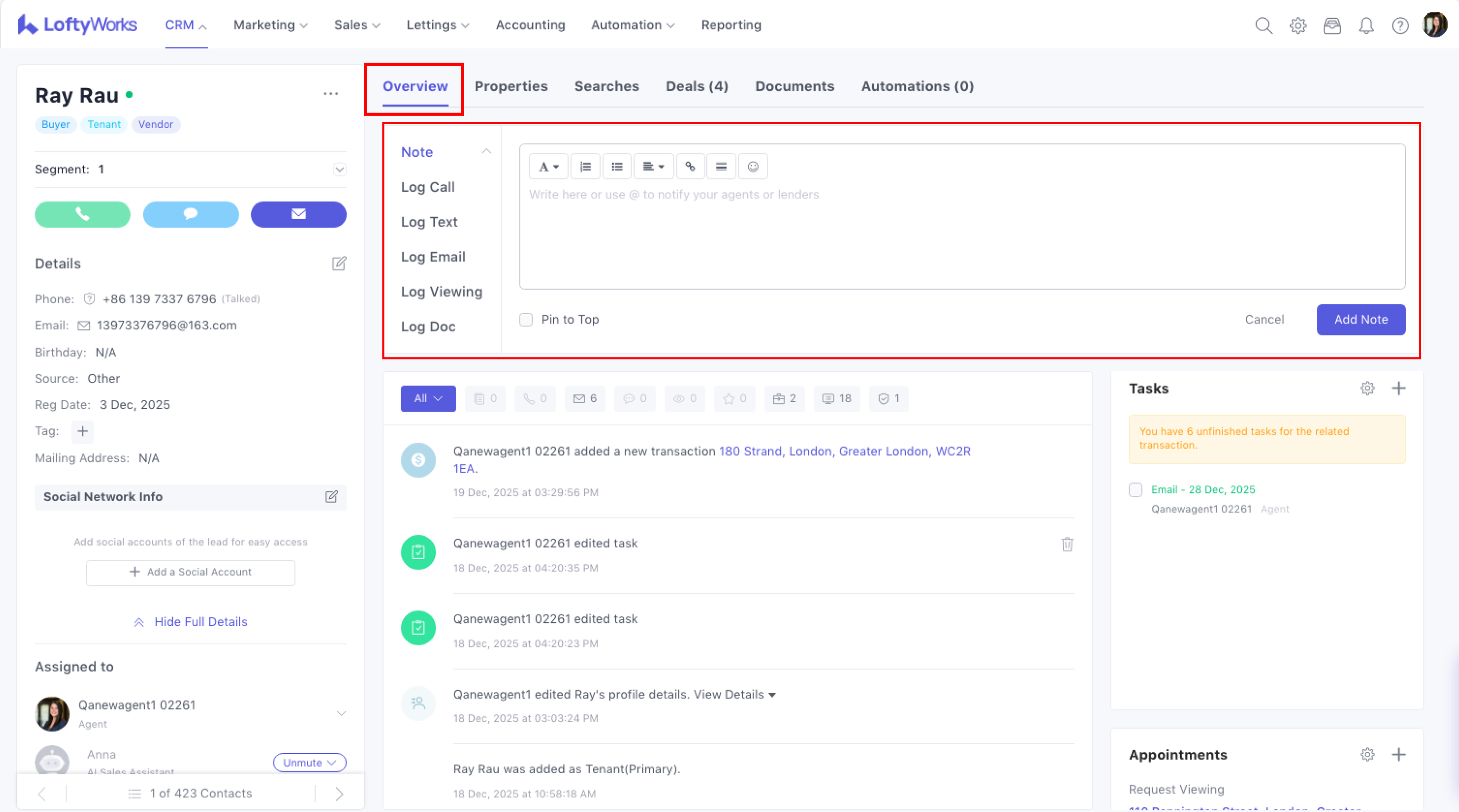1459x812 pixels.
Task: Open the 180 Strand transaction link
Action: 844,451
